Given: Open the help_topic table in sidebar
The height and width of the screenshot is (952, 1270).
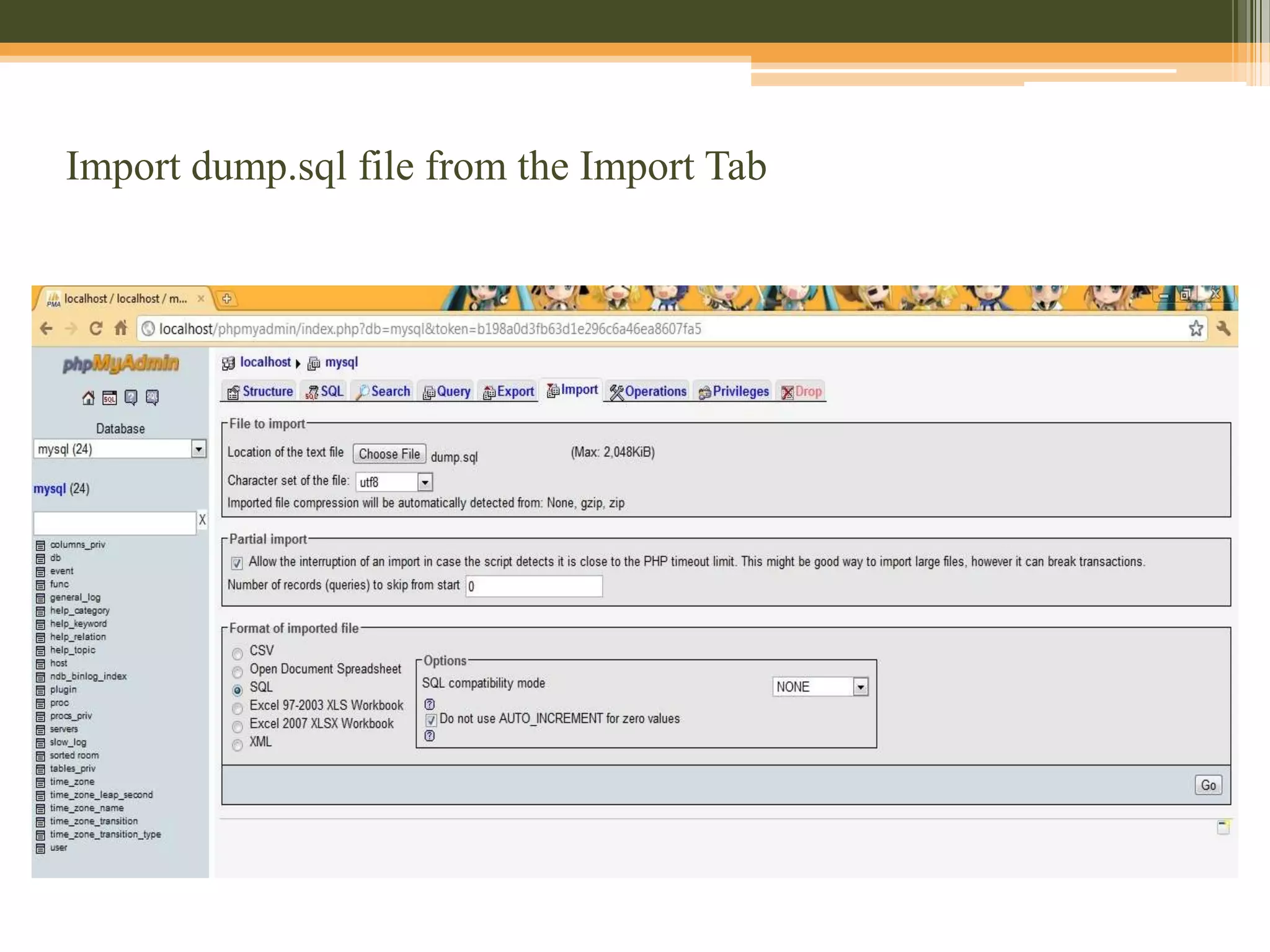Looking at the screenshot, I should tap(73, 650).
